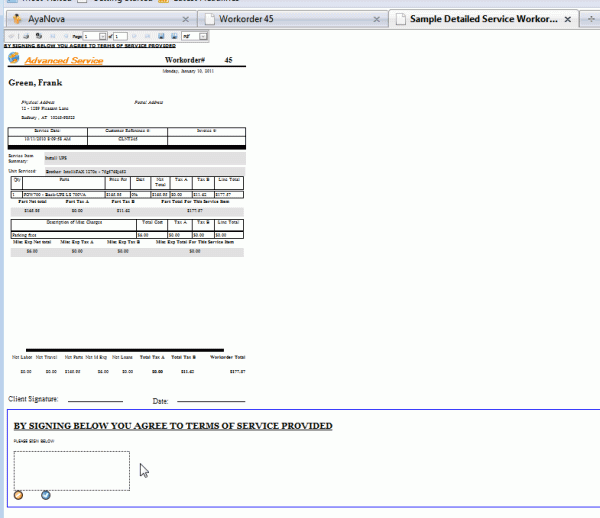Click the faded search icon at toolbar start
Screen dimensions: 600x518
(11, 36)
